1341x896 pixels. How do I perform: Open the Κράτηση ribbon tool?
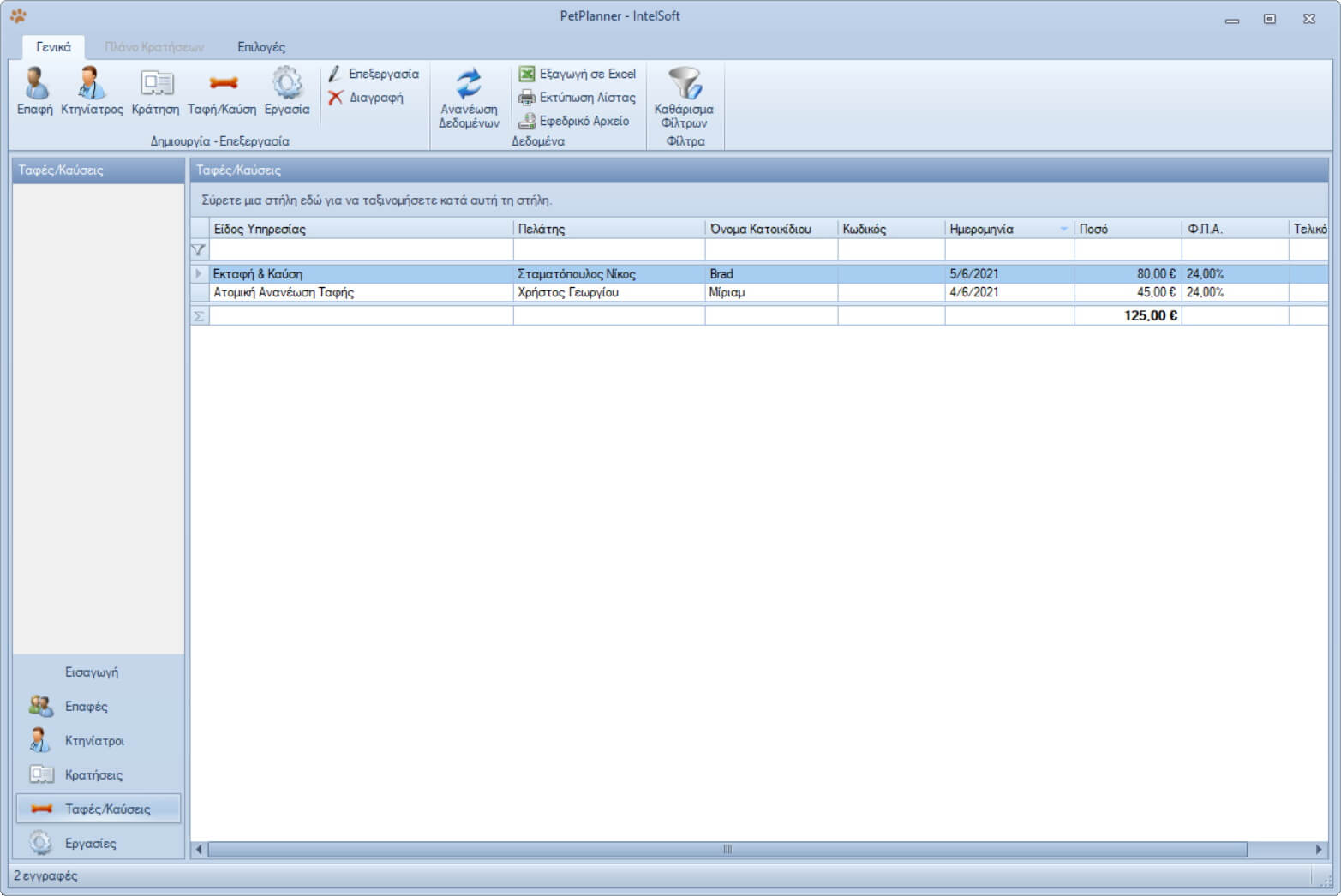pos(155,91)
